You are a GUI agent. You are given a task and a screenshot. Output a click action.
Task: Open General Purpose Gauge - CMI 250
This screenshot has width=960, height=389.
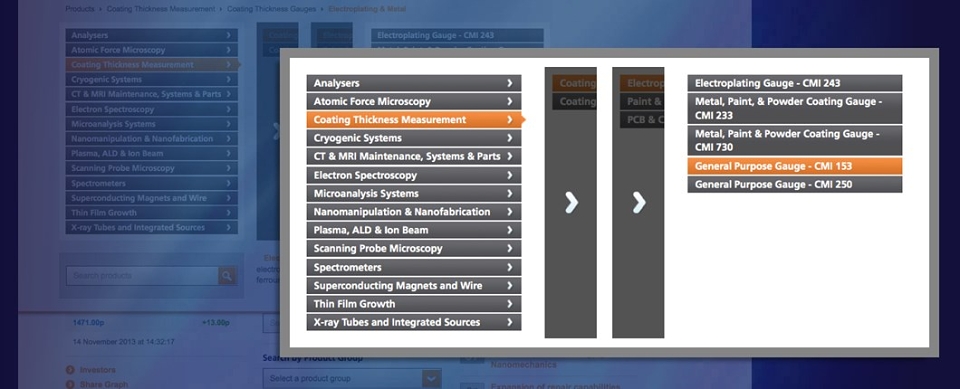pos(795,184)
